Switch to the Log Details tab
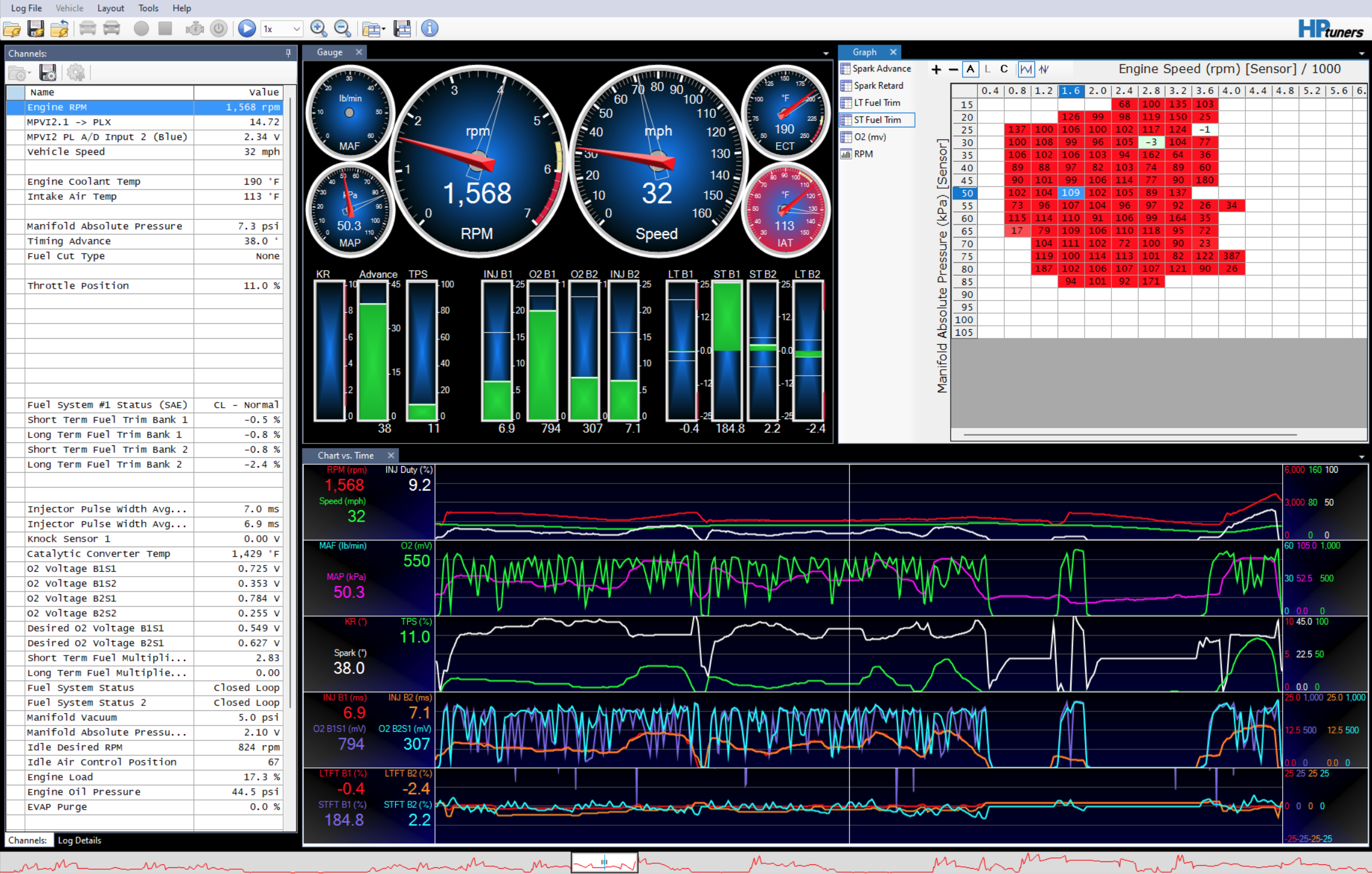Viewport: 1372px width, 874px height. (79, 840)
